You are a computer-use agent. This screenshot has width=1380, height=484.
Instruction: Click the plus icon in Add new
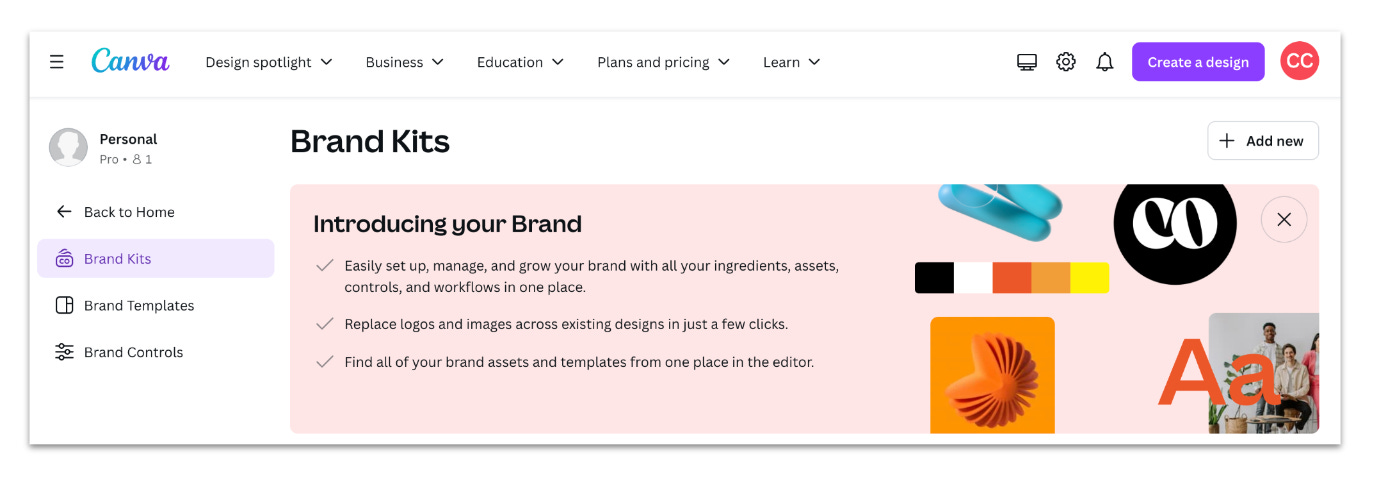[x=1227, y=141]
